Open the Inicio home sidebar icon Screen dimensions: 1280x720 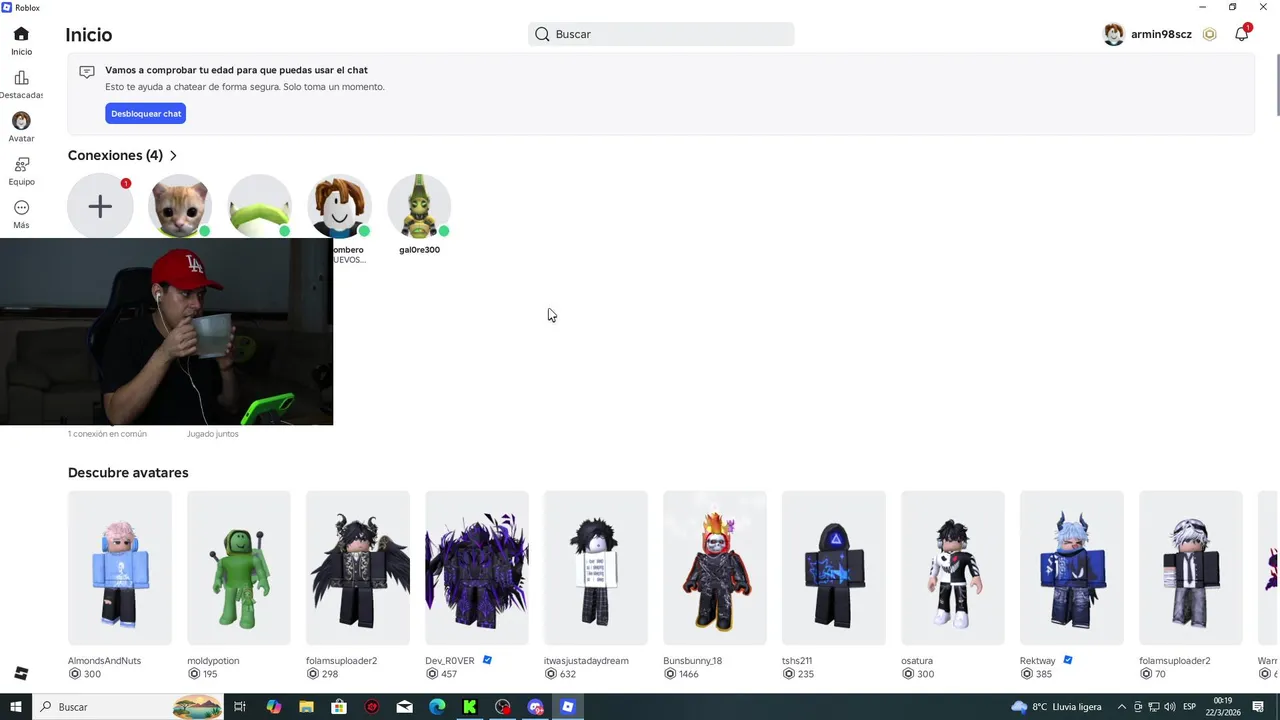click(x=21, y=34)
